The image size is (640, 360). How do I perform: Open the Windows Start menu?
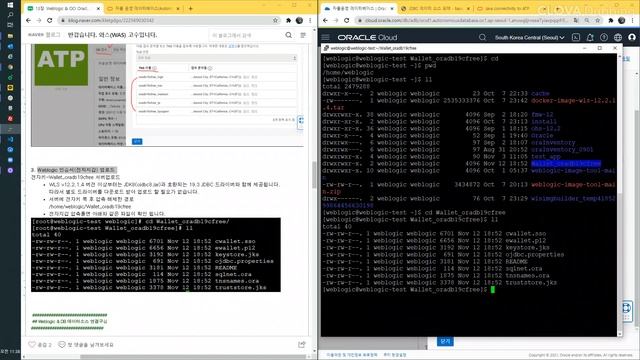point(10,5)
